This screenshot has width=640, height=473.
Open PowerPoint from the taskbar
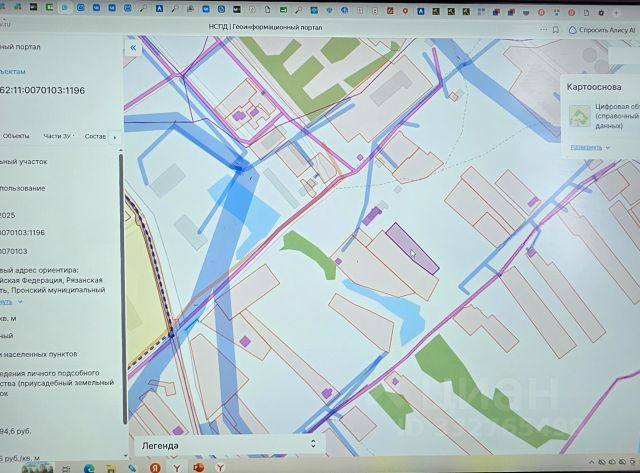198,467
